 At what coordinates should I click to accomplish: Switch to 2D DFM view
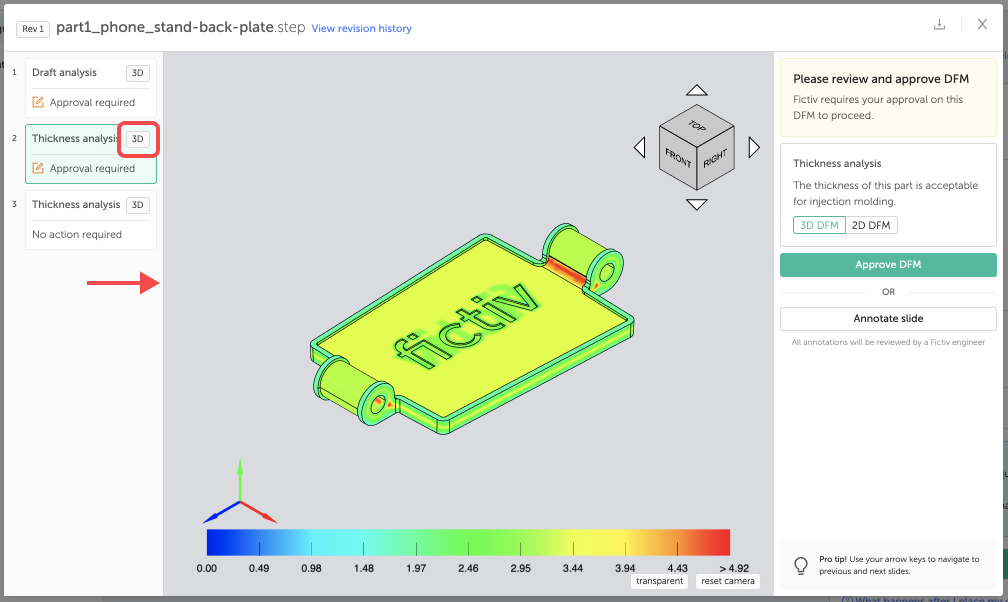[871, 225]
